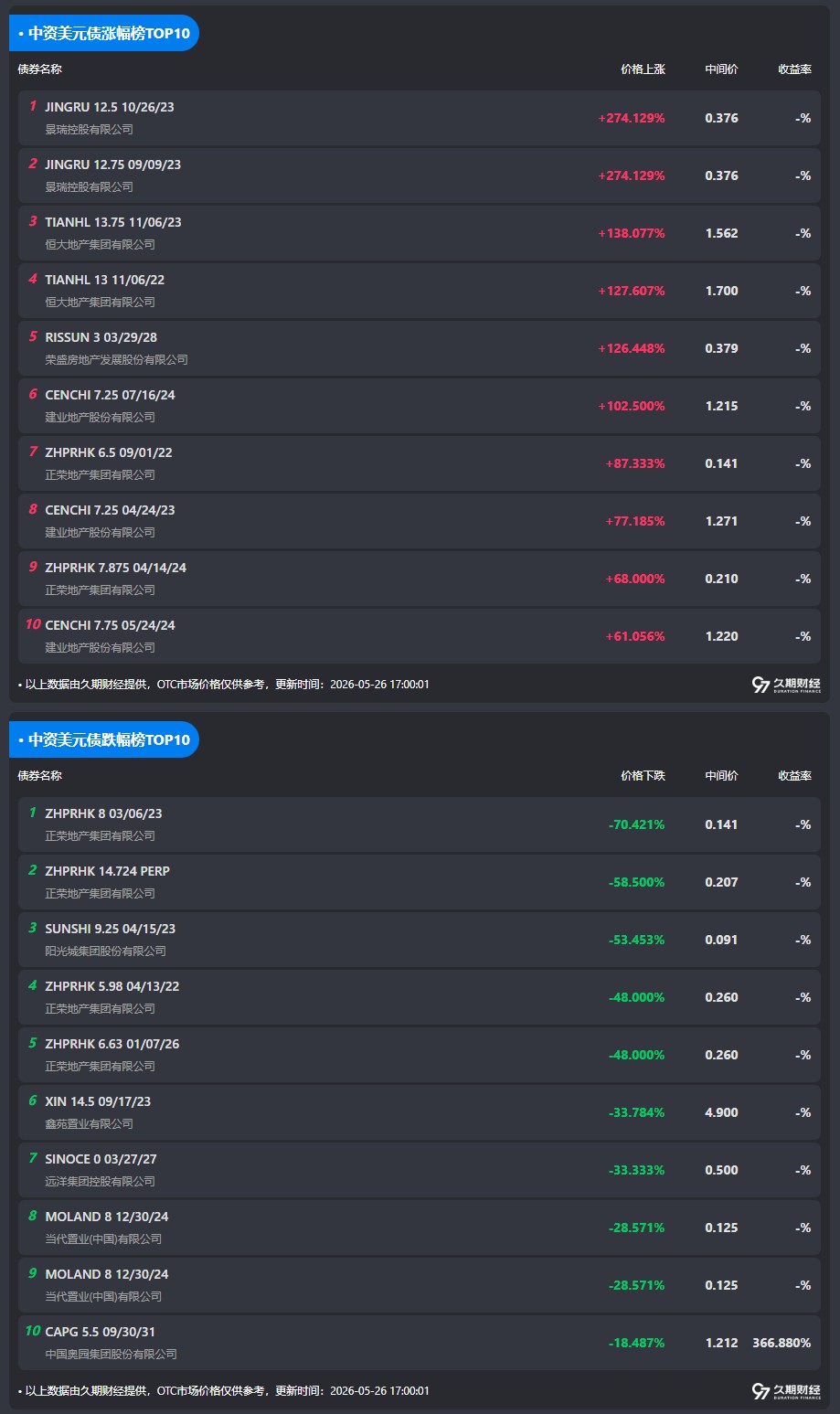Select ZHPRHK 6.5 09/01/22 bond name
Screen dimensions: 840x1414
coord(109,452)
